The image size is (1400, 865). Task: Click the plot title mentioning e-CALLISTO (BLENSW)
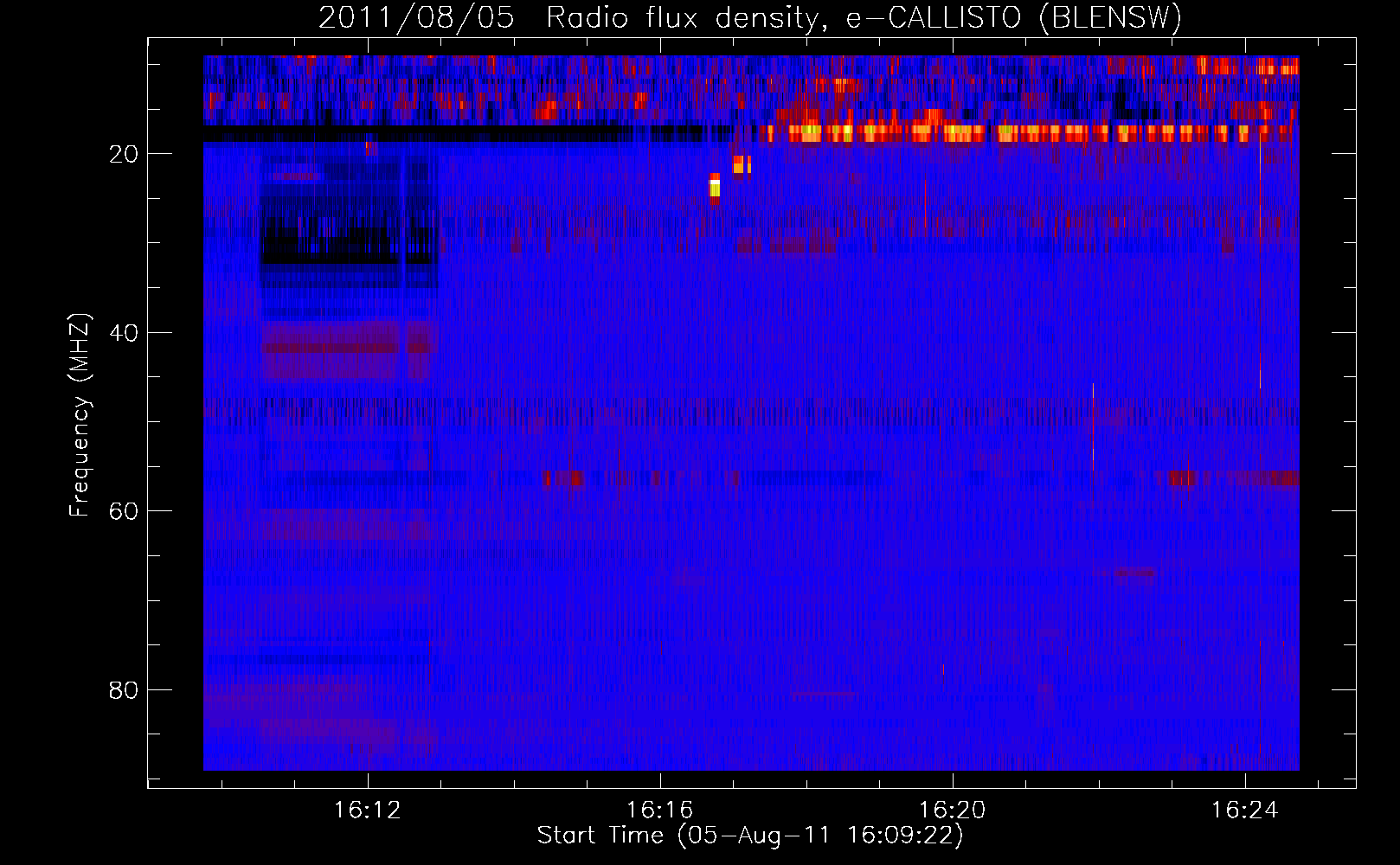(749, 17)
